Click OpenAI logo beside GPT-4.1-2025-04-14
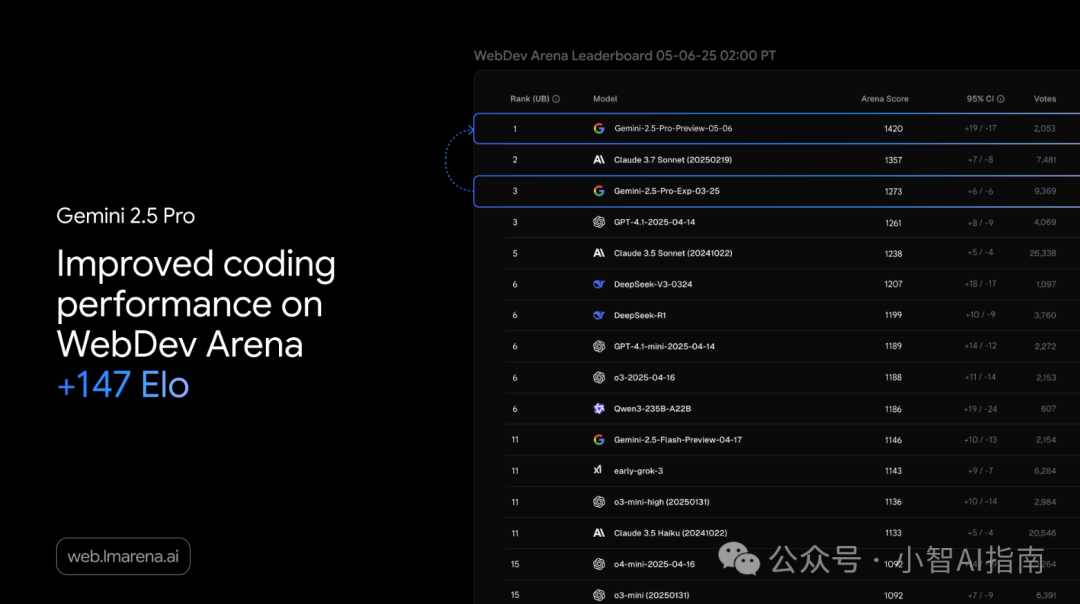 [599, 222]
